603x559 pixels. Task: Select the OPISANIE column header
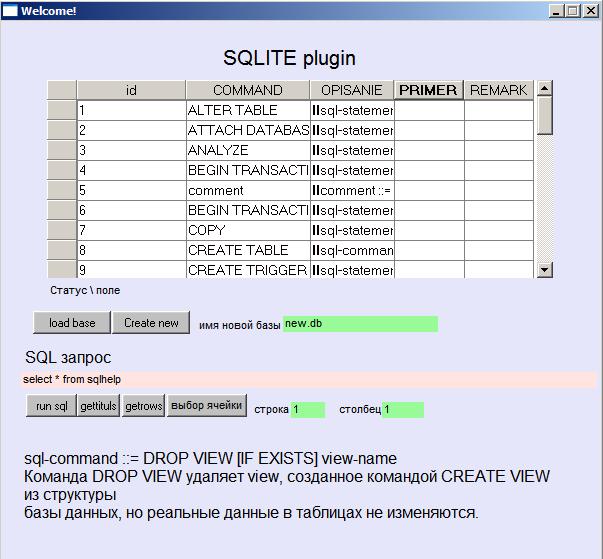click(352, 90)
